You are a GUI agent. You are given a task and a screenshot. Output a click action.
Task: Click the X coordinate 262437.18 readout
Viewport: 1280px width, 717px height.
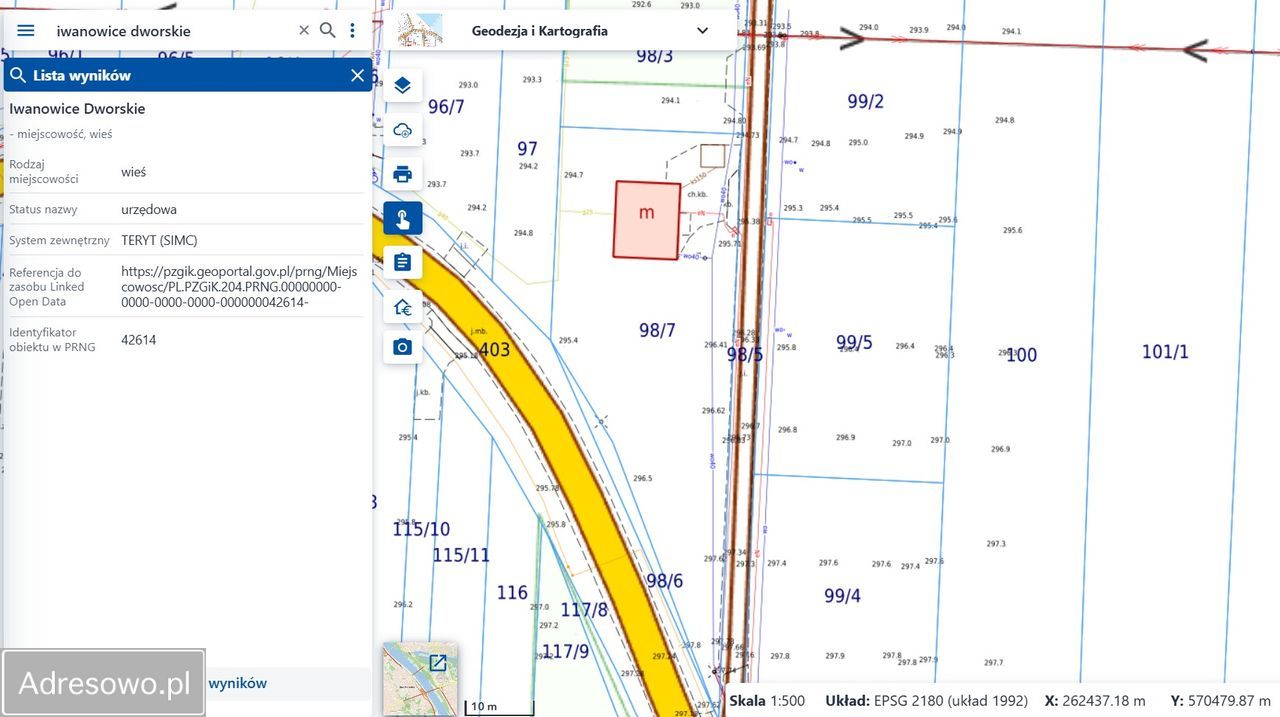[1095, 701]
